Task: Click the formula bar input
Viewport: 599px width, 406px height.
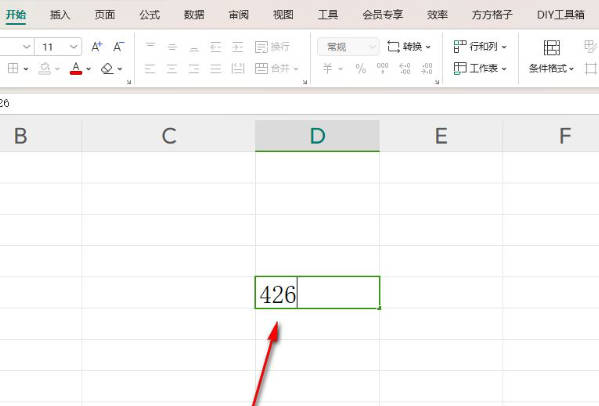Action: 300,103
